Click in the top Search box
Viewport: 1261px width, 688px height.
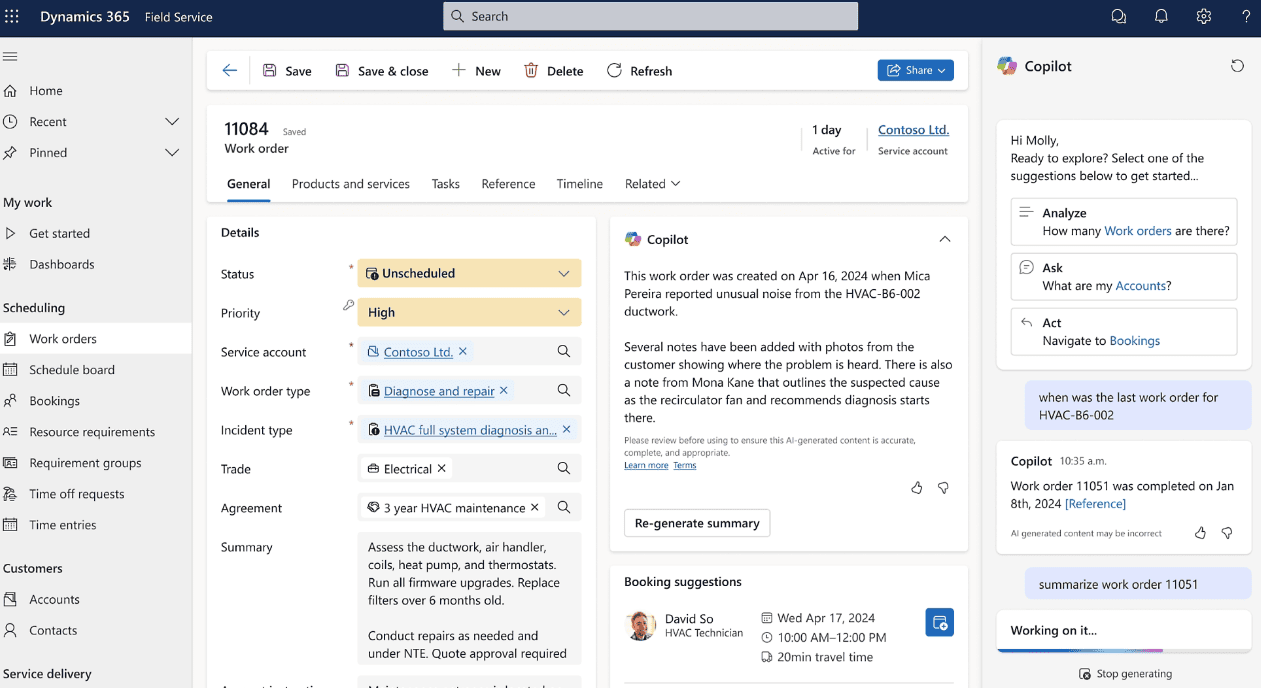click(x=650, y=16)
